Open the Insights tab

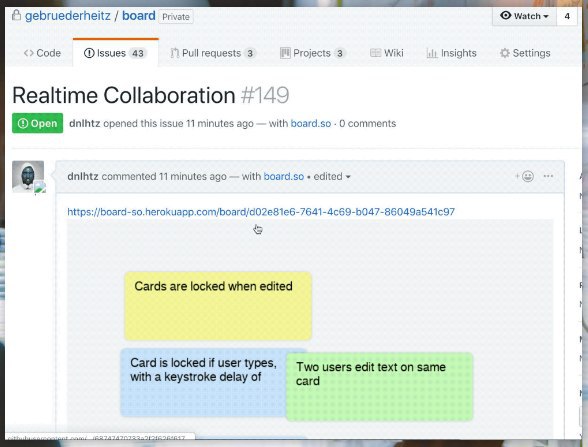coord(452,53)
